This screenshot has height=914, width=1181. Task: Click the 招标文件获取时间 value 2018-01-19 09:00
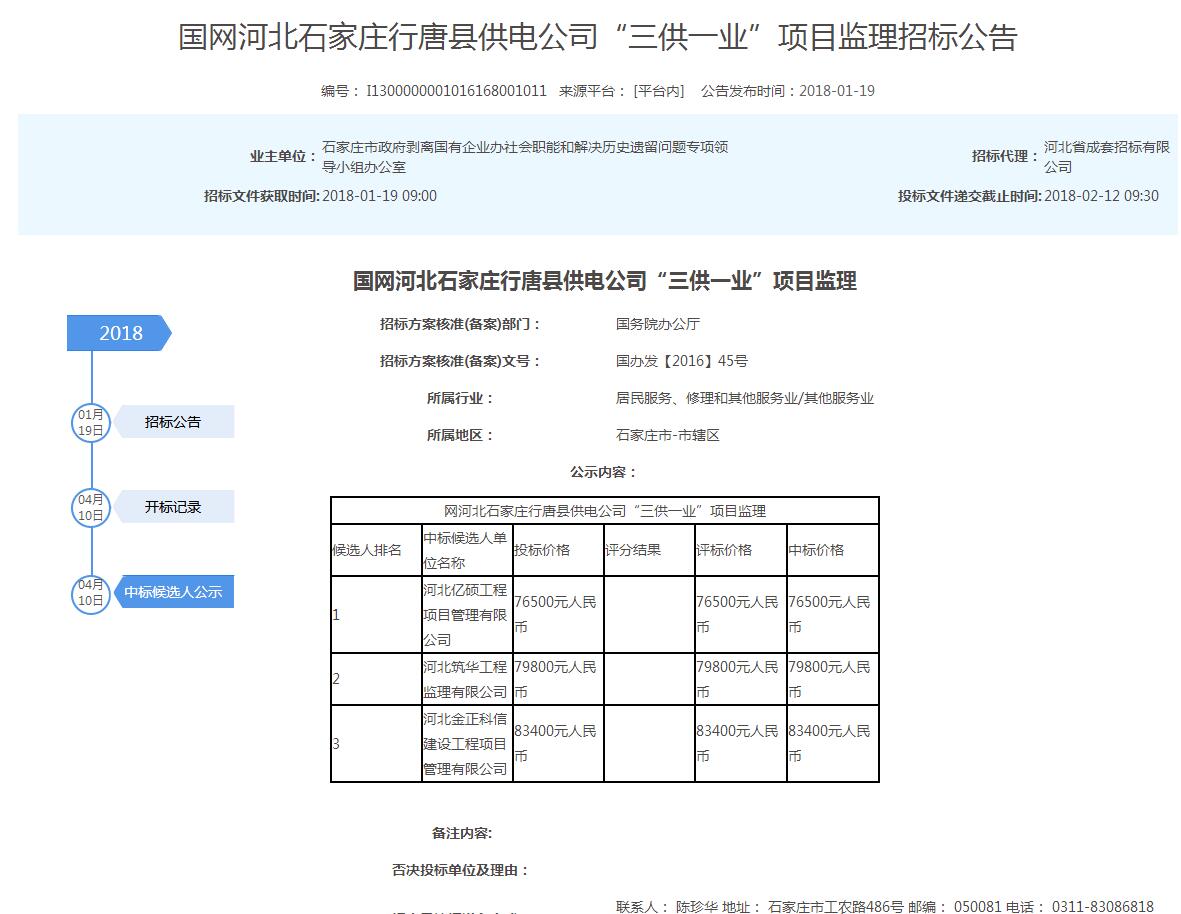380,196
